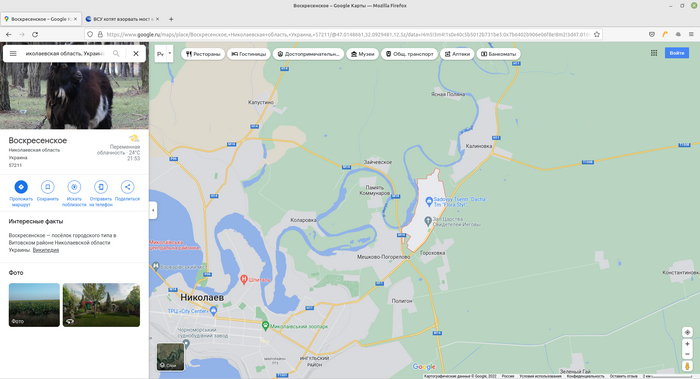Share the place via Поделиться icon

pos(127,187)
